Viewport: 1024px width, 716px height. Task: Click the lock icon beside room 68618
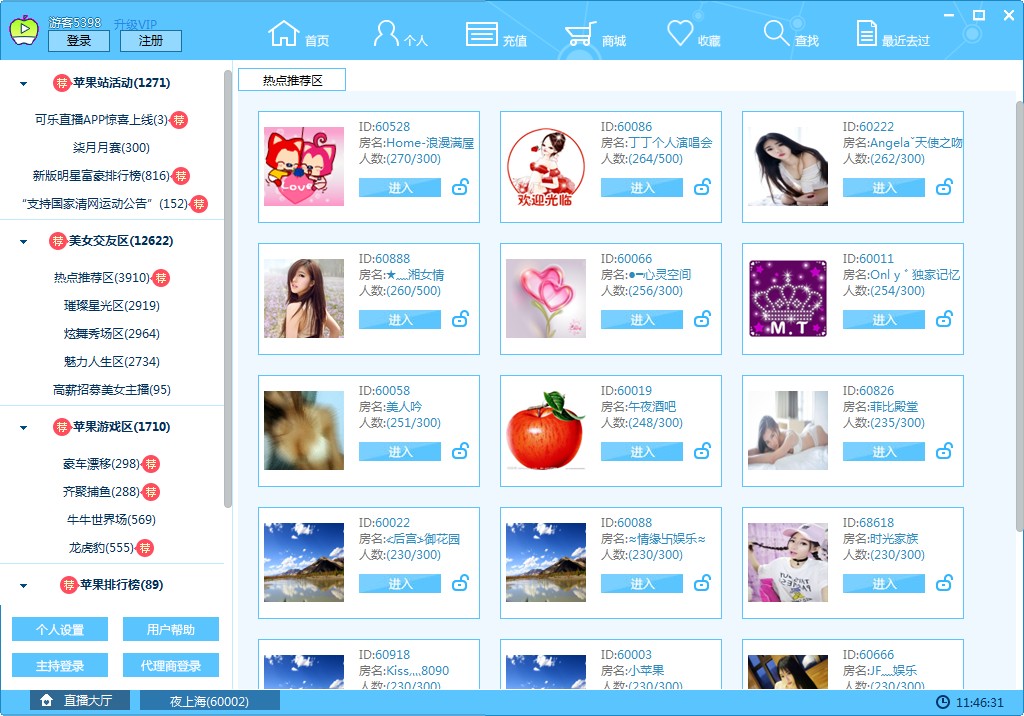pyautogui.click(x=944, y=583)
